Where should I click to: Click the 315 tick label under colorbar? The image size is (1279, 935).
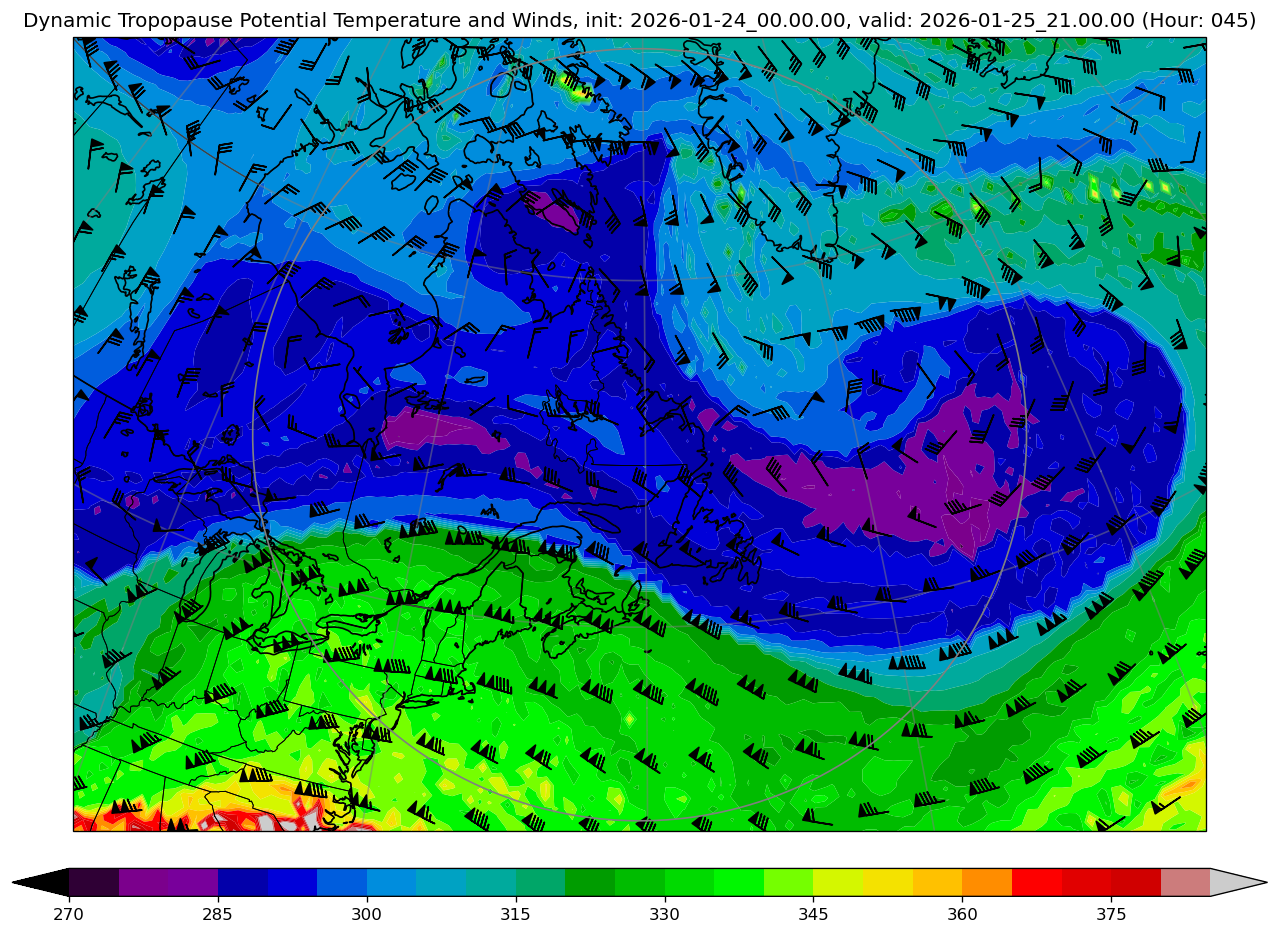click(516, 914)
